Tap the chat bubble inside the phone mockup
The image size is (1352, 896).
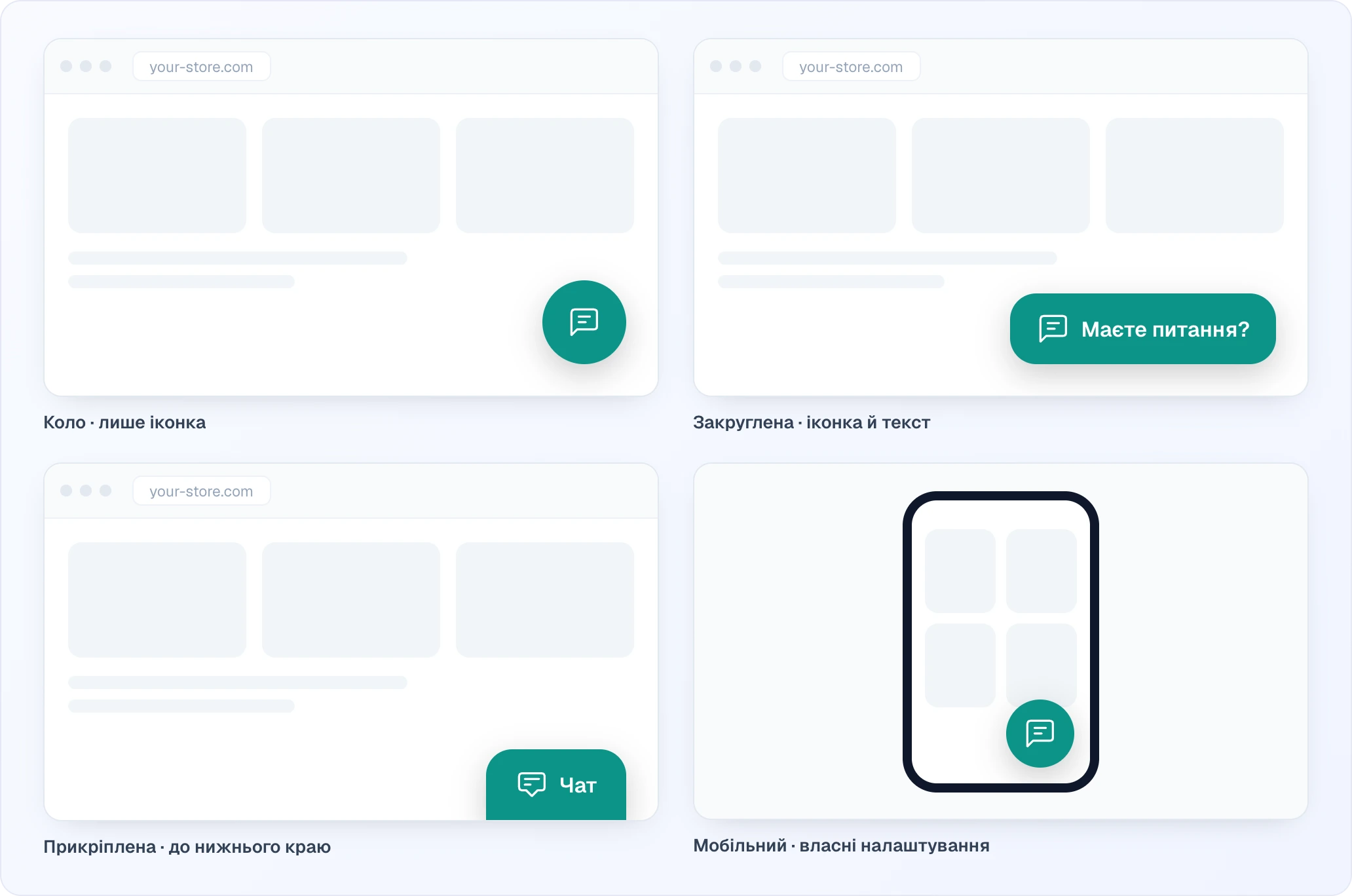click(x=1040, y=733)
